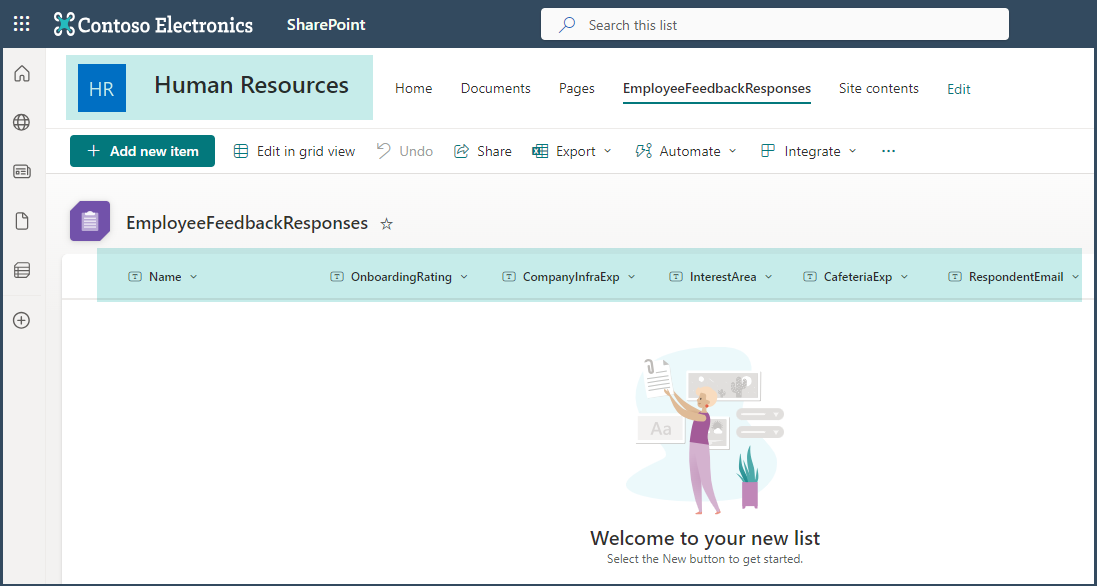Open the Integrate dropdown
The height and width of the screenshot is (586, 1097).
click(x=809, y=151)
